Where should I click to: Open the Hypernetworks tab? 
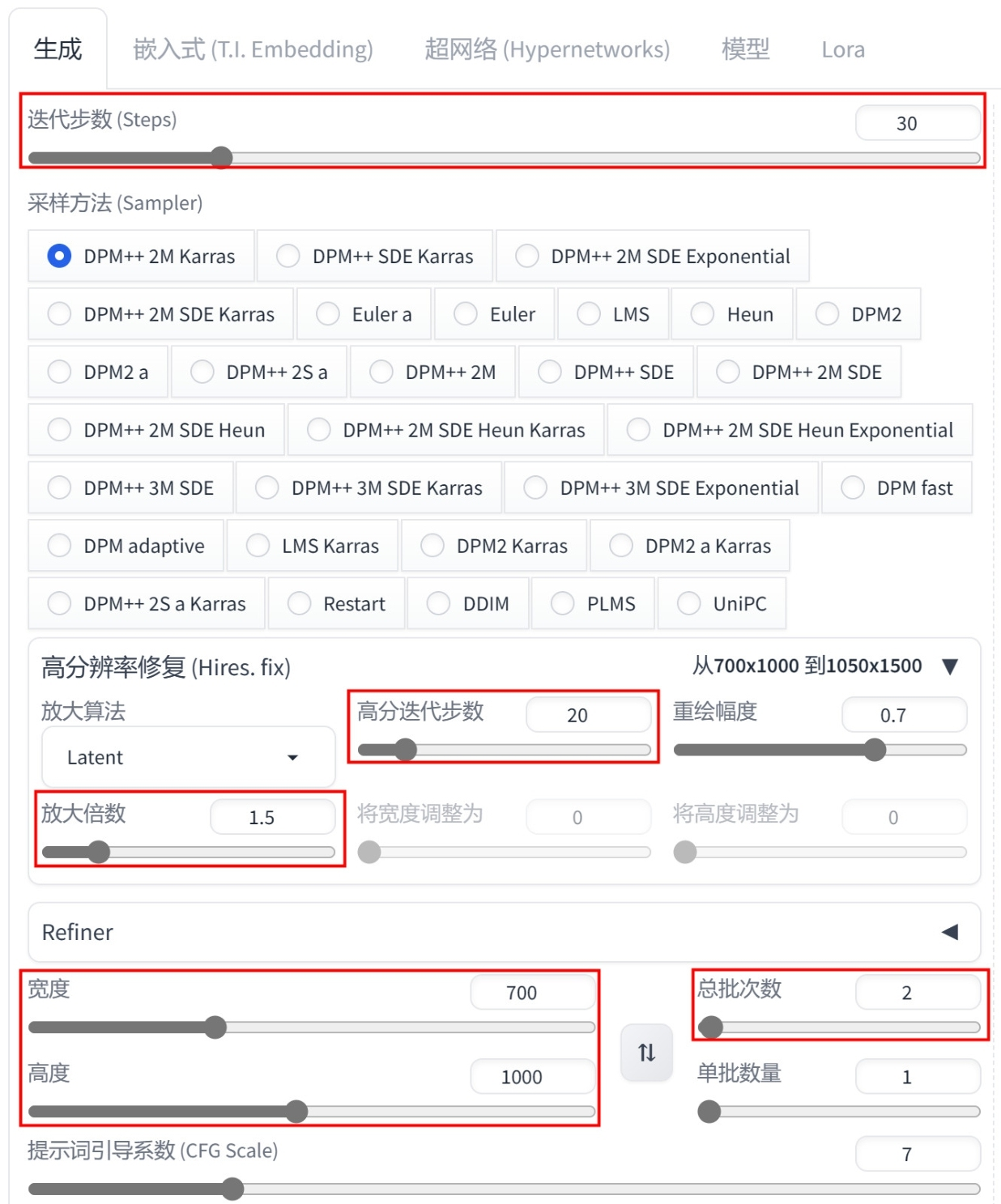[x=547, y=49]
